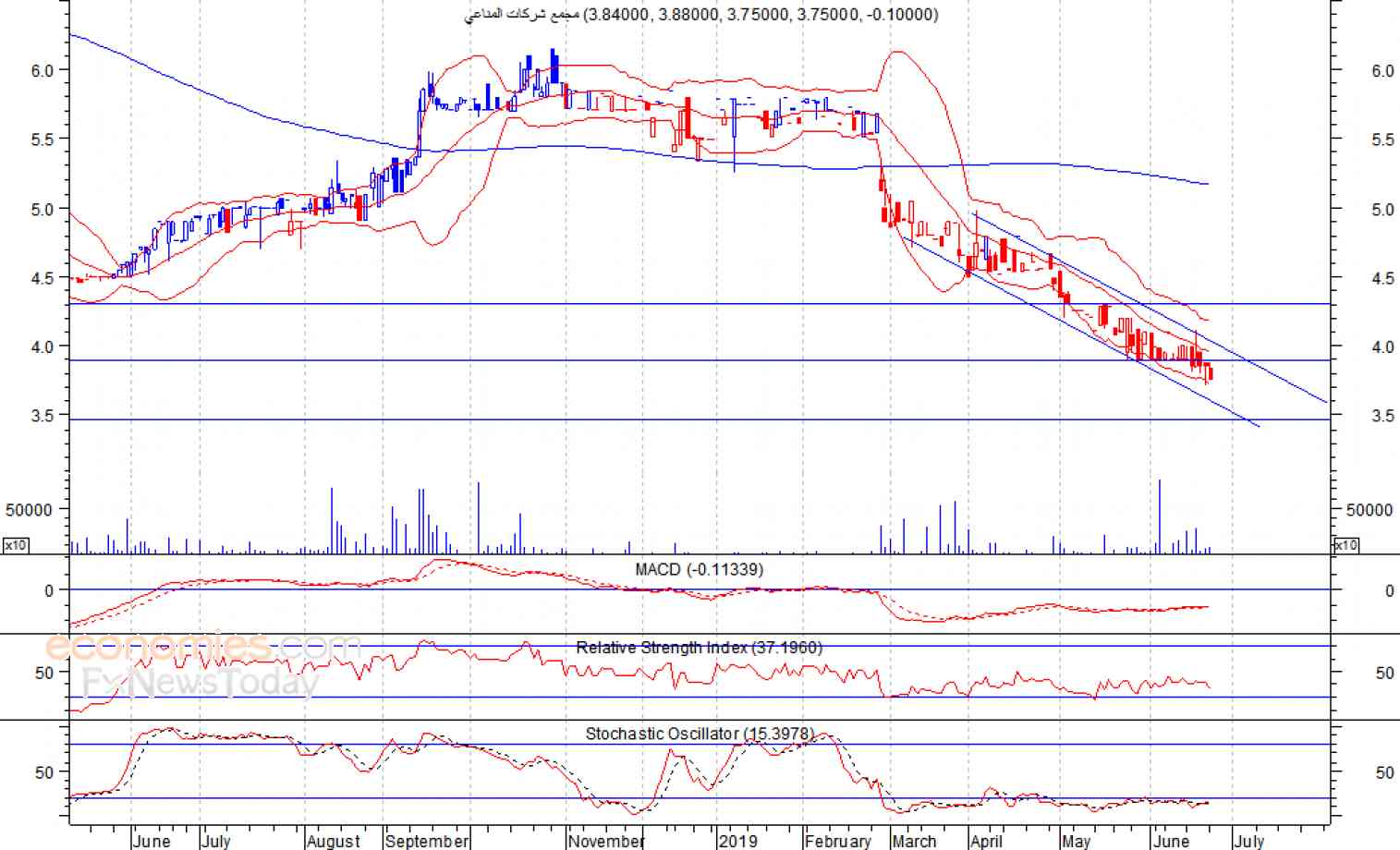1400x850 pixels.
Task: Select the Stochastic Oscillator (15.3978) label
Action: pyautogui.click(x=699, y=734)
